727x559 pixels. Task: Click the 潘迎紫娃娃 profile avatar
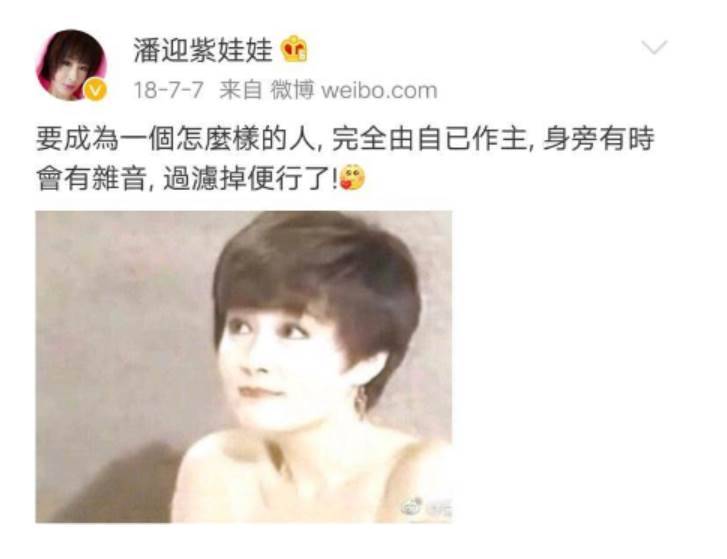point(71,65)
